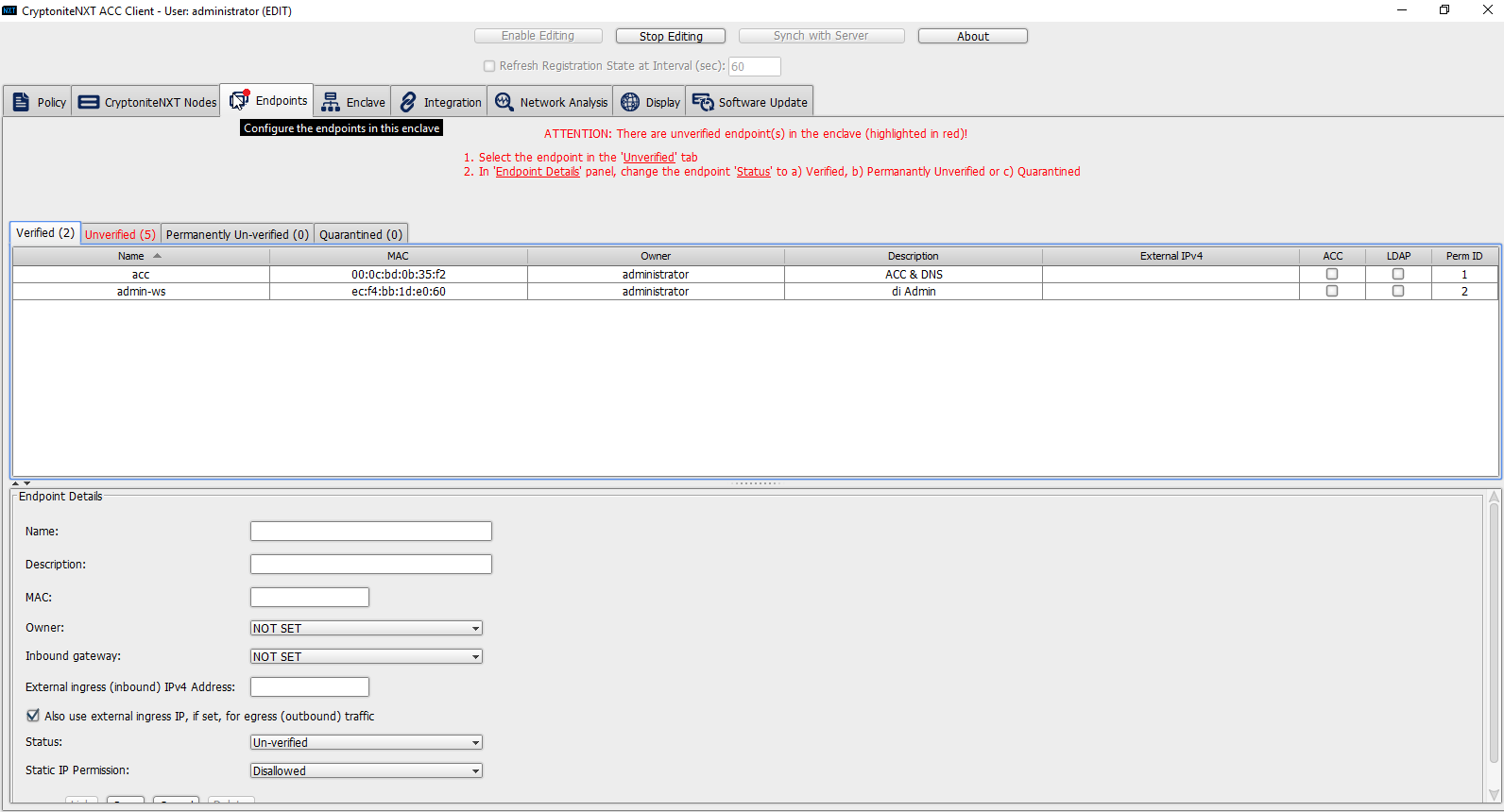Screen dimensions: 1504x812
Task: Open Software Update via its monitor icon
Action: click(x=703, y=102)
